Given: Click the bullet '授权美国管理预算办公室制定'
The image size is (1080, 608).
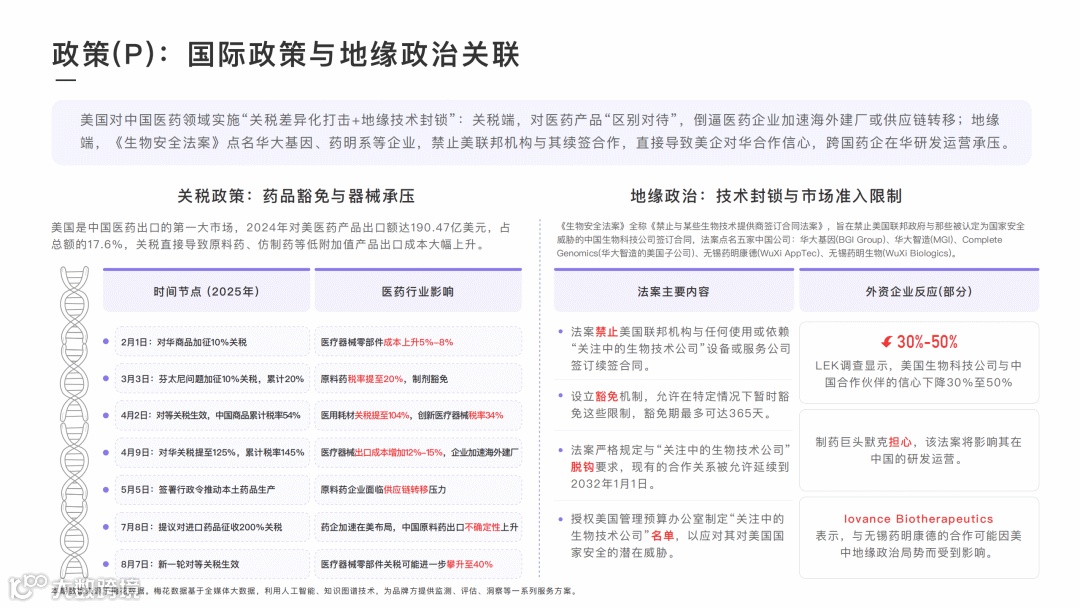Looking at the screenshot, I should tap(677, 536).
